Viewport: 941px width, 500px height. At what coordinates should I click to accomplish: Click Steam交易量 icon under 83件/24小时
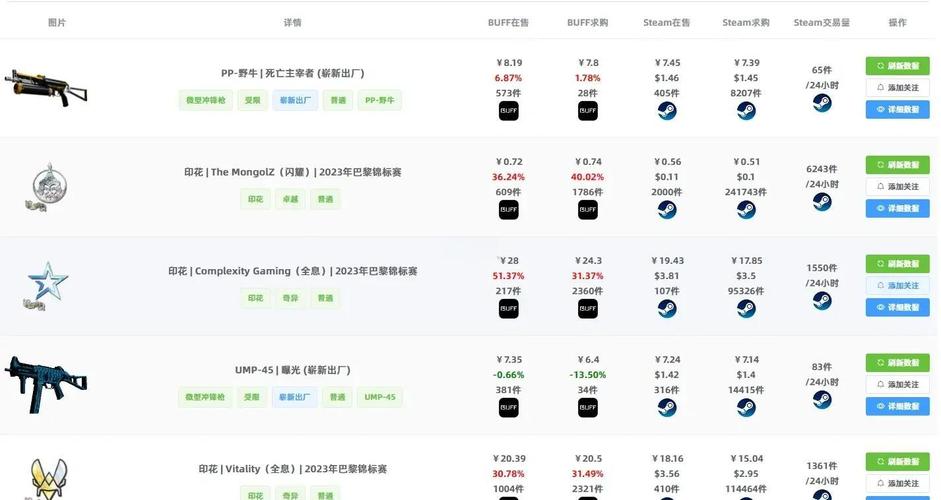(822, 400)
